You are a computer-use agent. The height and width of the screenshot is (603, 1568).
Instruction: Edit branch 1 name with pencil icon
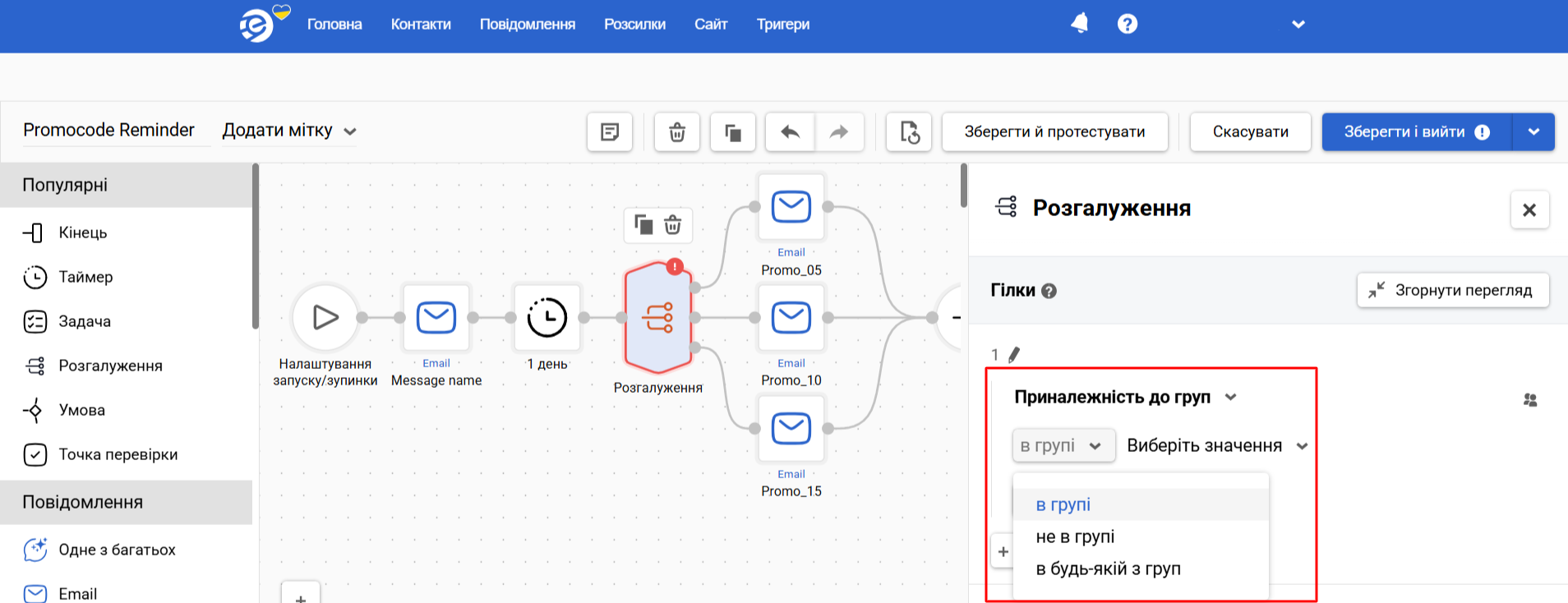(1014, 354)
